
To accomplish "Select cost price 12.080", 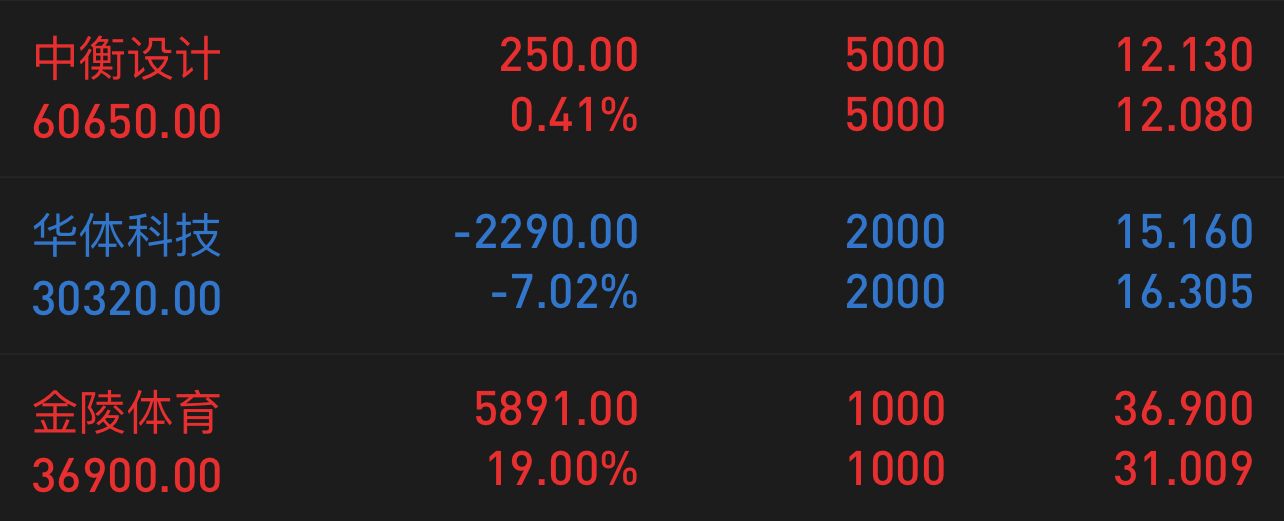I will (1184, 116).
